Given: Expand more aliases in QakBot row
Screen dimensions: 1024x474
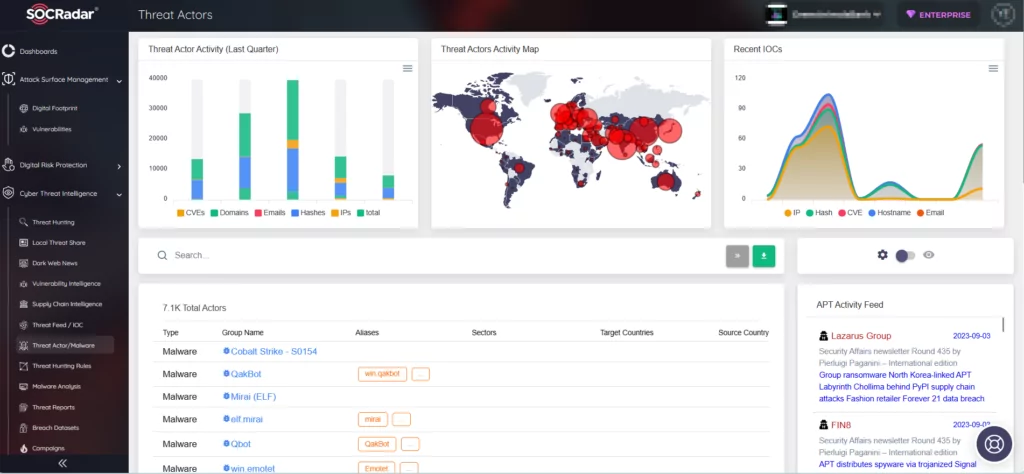Looking at the screenshot, I should (x=421, y=374).
